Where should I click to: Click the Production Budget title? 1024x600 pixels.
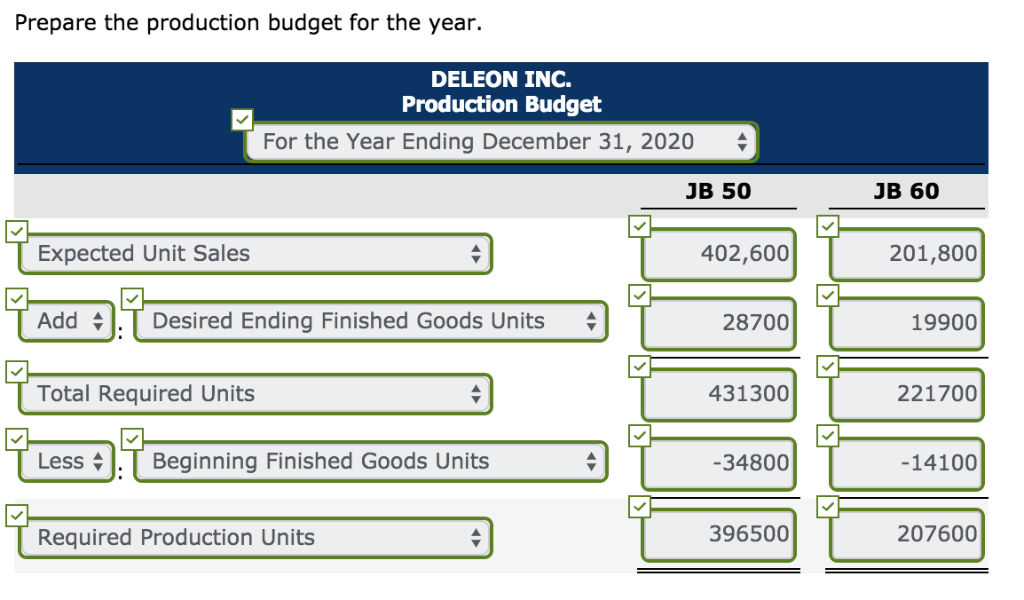pos(500,104)
